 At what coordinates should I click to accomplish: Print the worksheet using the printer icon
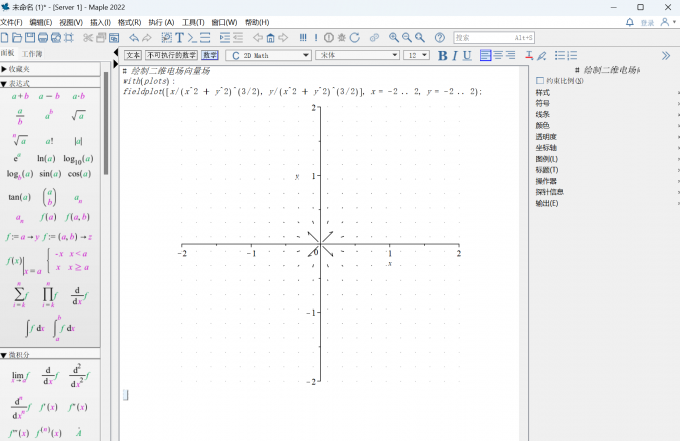point(43,38)
